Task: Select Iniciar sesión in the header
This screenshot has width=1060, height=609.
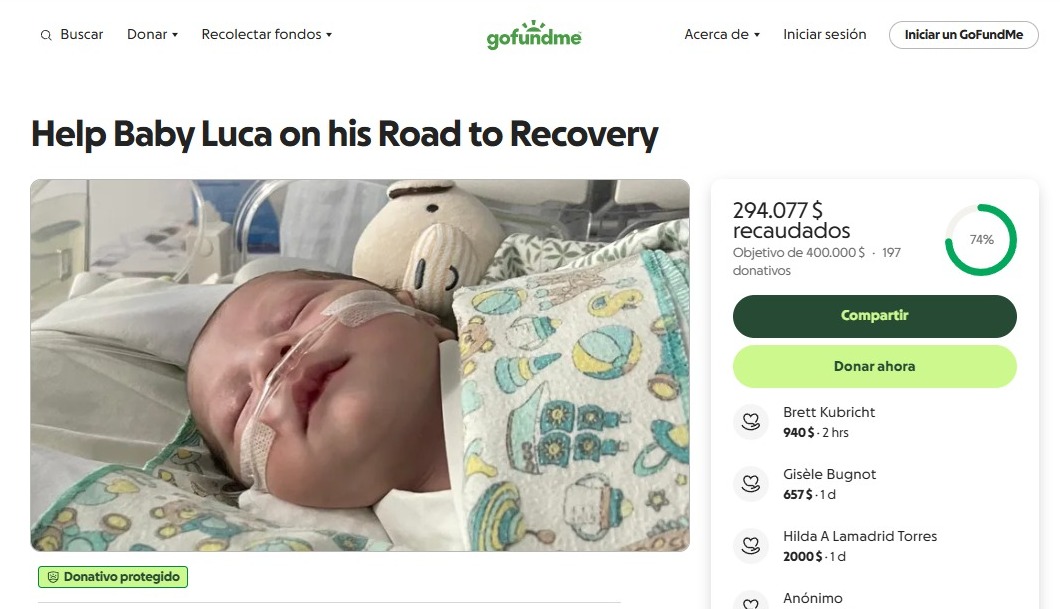Action: (824, 34)
